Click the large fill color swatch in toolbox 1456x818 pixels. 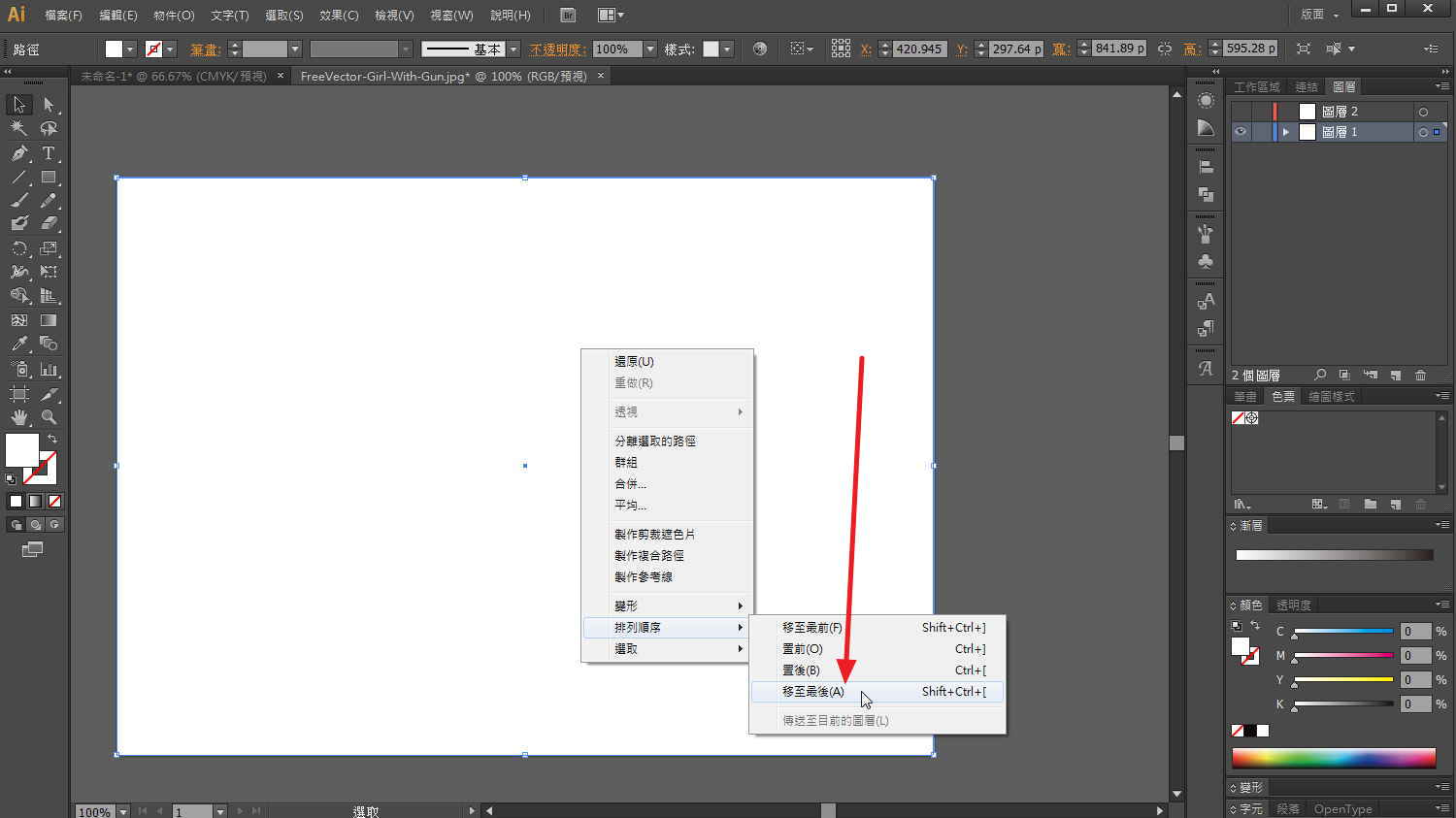tap(22, 450)
